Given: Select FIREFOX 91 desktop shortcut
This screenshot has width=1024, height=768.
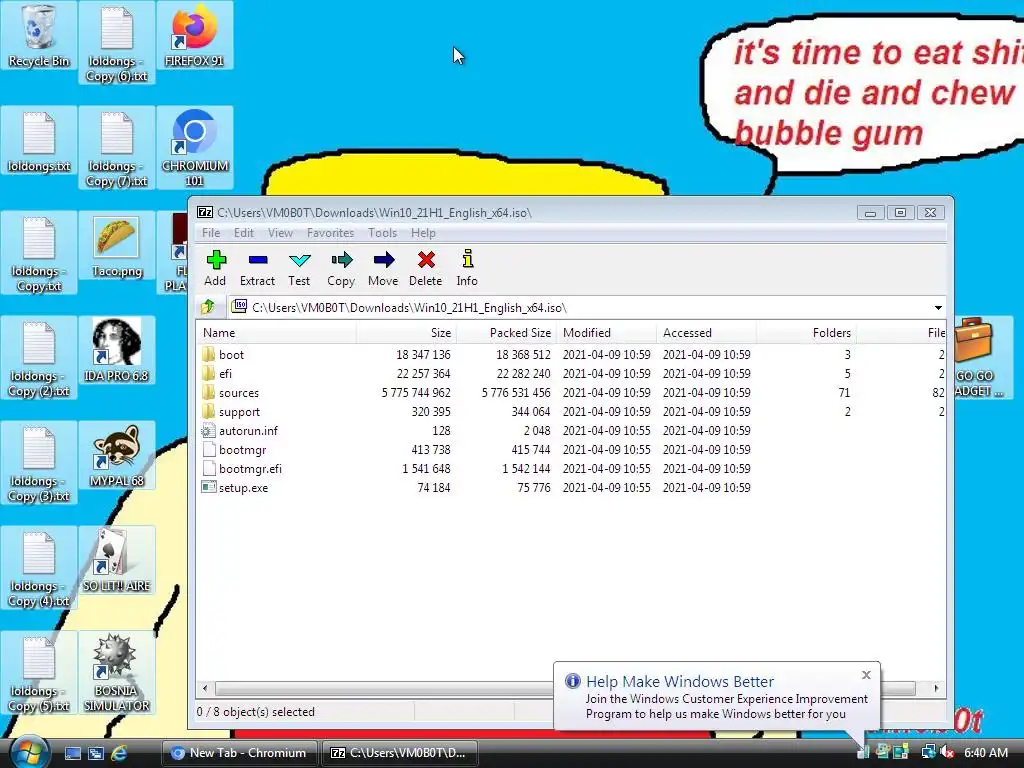Looking at the screenshot, I should click(x=194, y=36).
